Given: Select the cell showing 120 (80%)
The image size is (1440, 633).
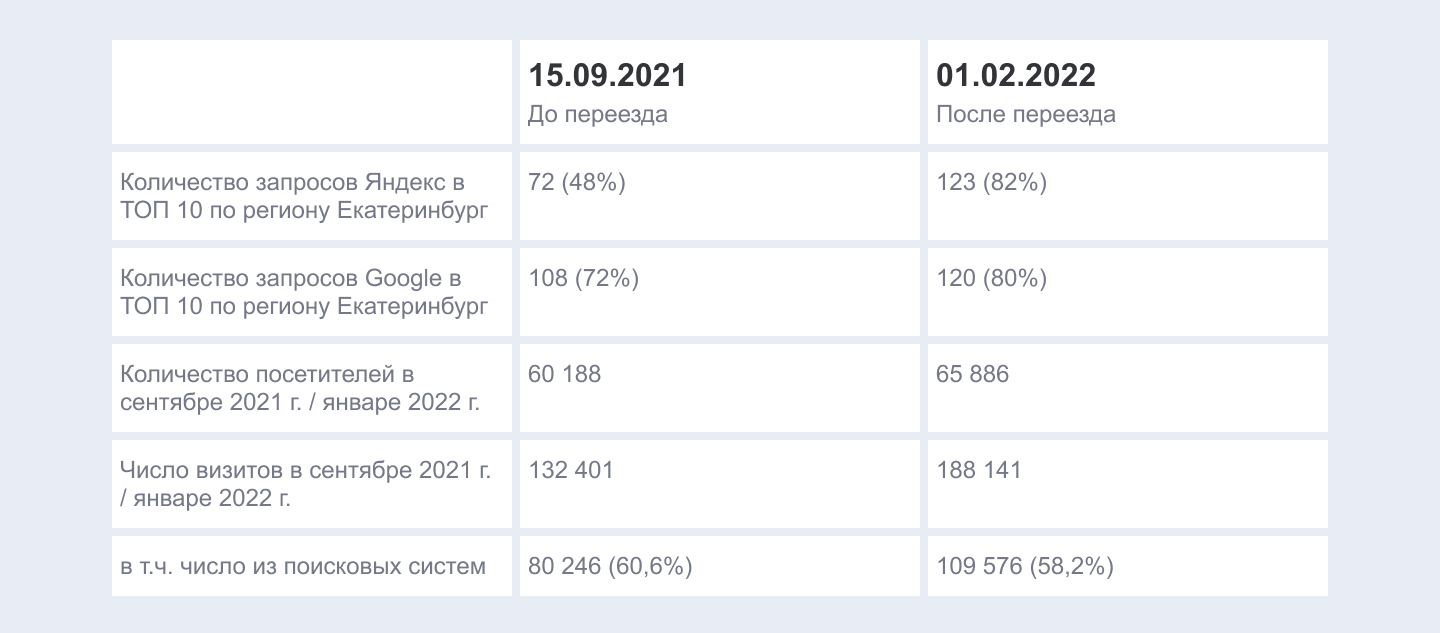Looking at the screenshot, I should [991, 279].
